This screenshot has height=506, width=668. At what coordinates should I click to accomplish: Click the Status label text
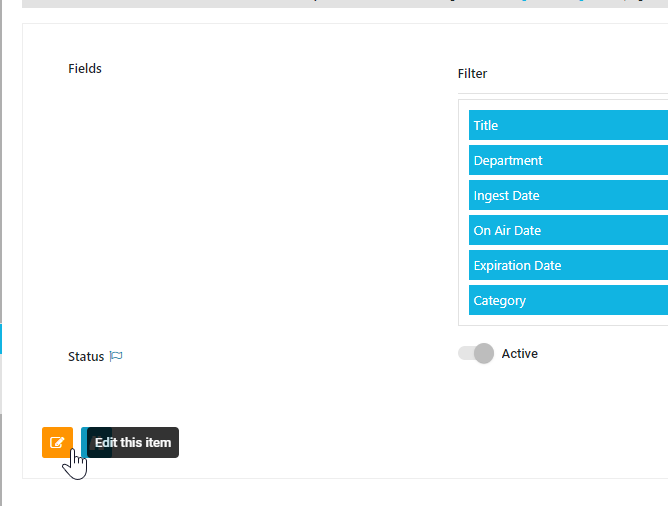pyautogui.click(x=86, y=356)
